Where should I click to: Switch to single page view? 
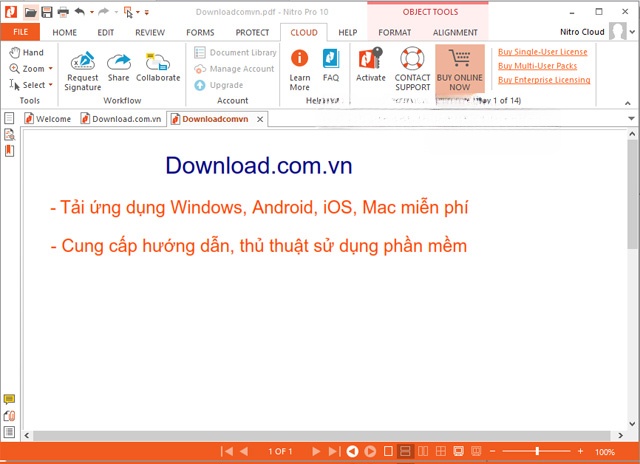(x=389, y=451)
